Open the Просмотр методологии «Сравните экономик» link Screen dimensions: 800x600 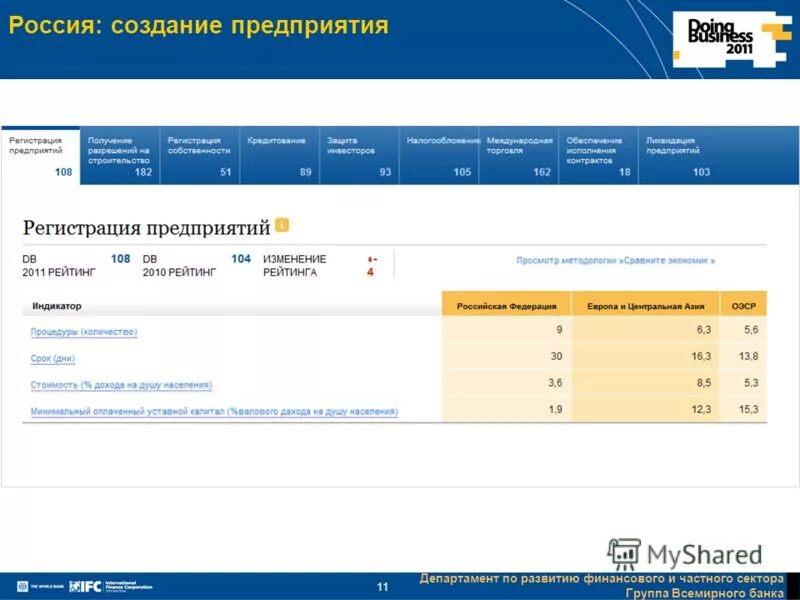tap(615, 261)
